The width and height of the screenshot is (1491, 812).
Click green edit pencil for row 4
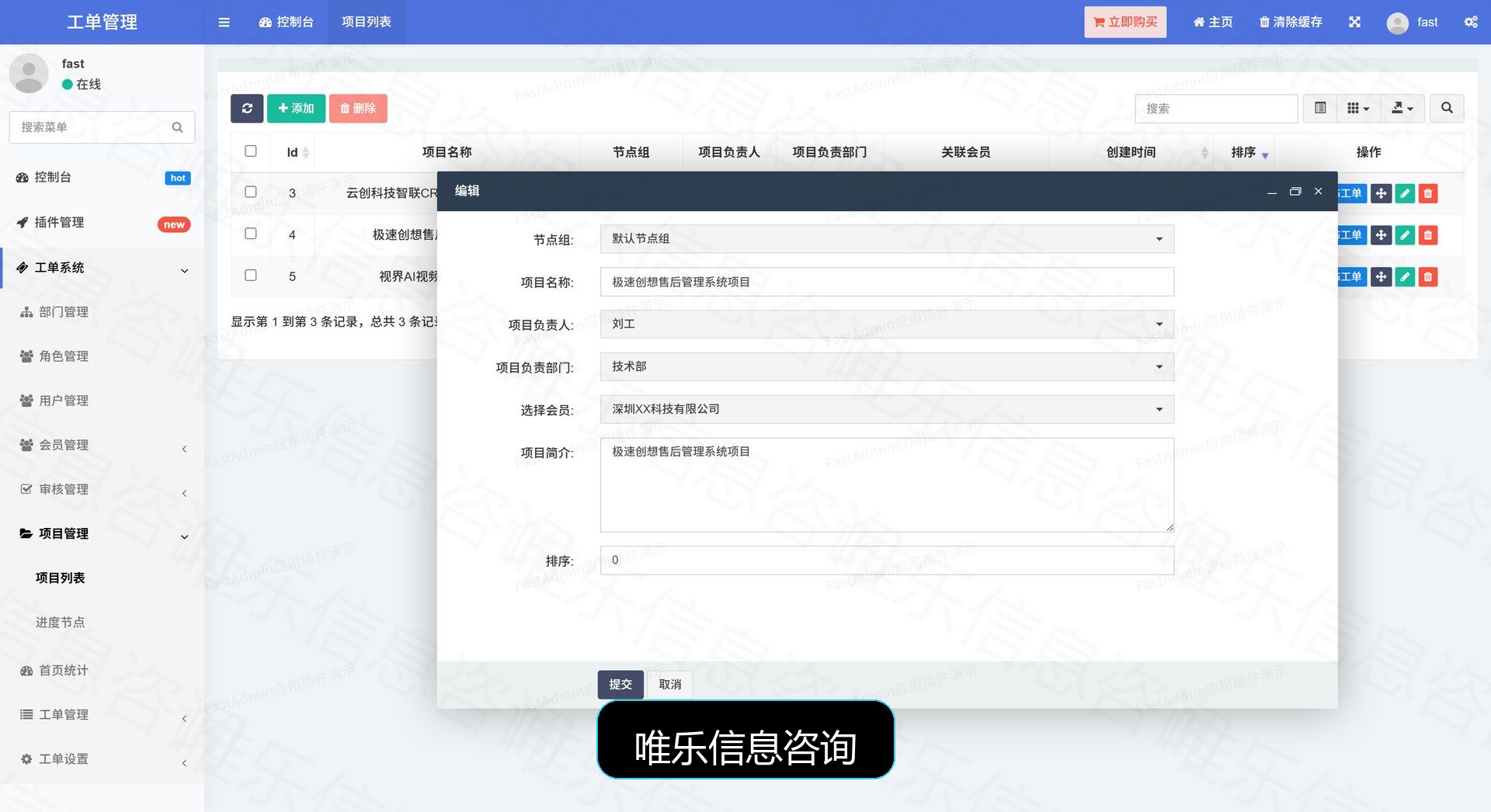point(1405,235)
